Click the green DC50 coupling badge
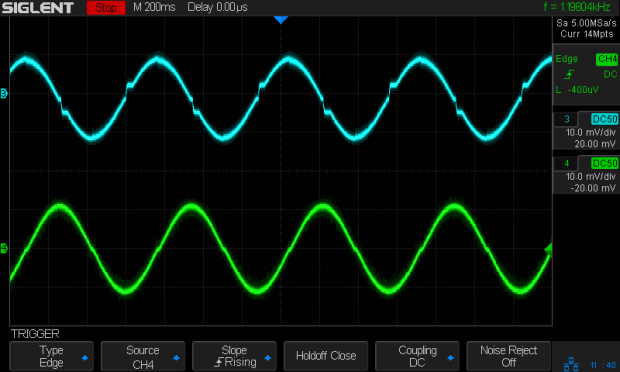Image resolution: width=620 pixels, height=372 pixels. pyautogui.click(x=605, y=163)
